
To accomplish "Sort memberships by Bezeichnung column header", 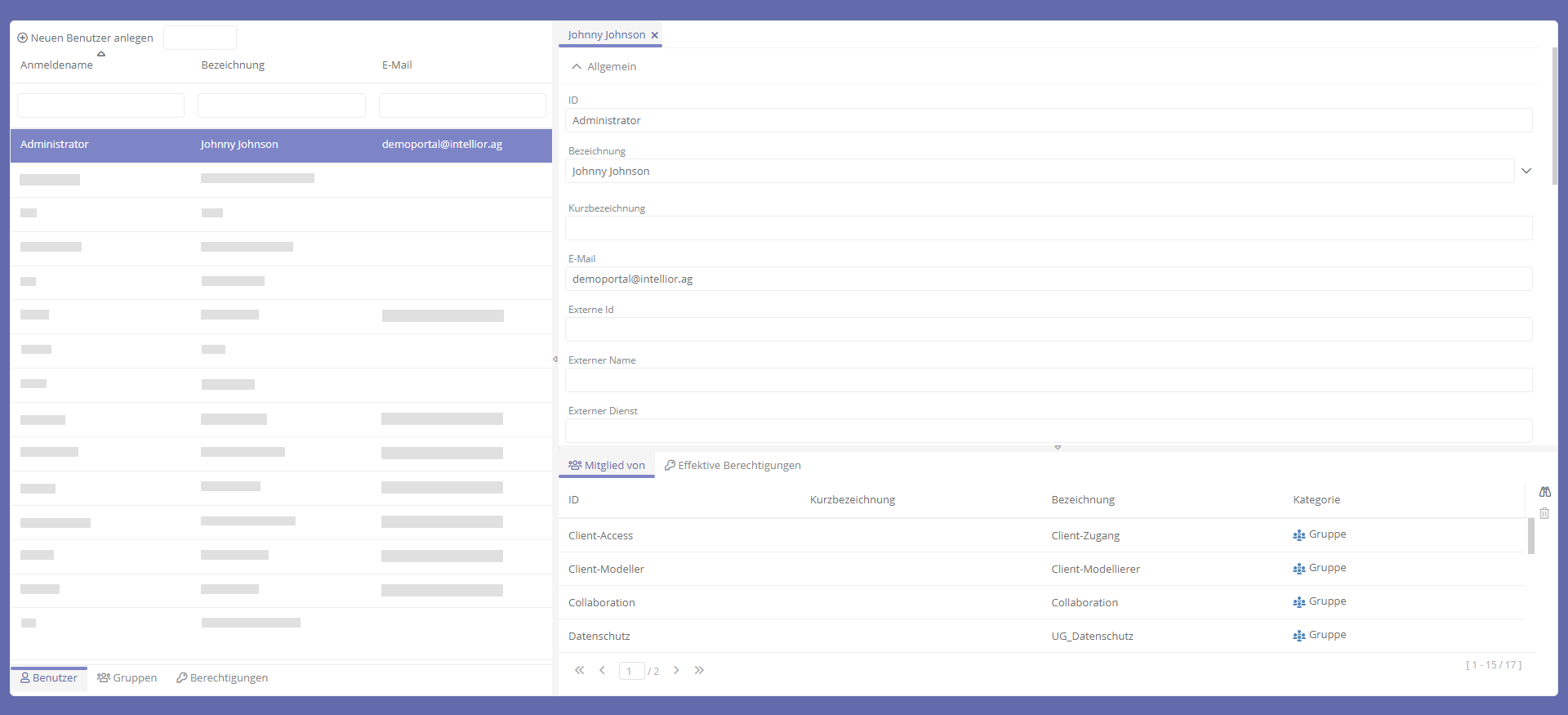I will click(x=1083, y=500).
